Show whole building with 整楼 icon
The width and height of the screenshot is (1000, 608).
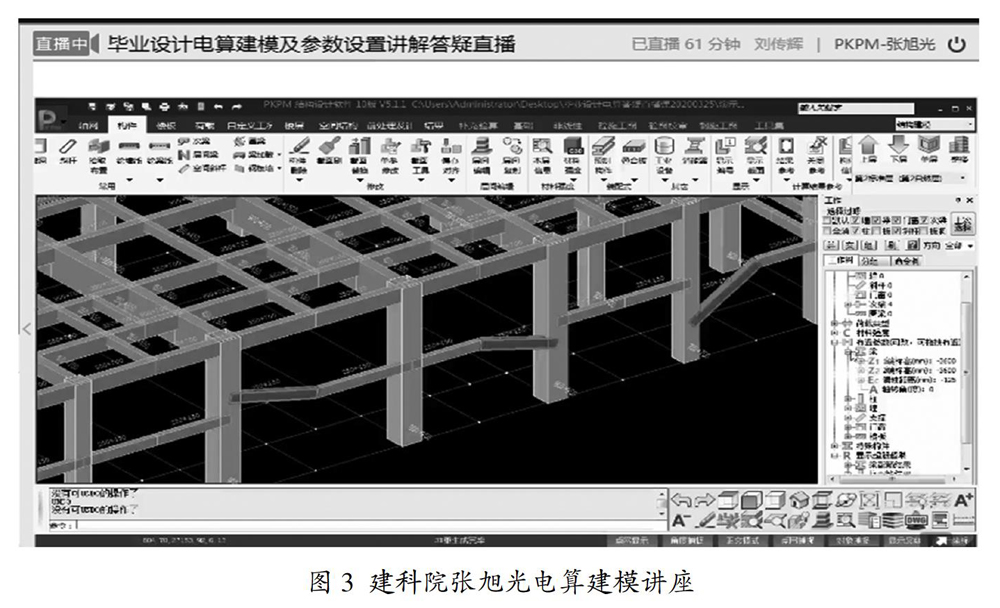959,149
